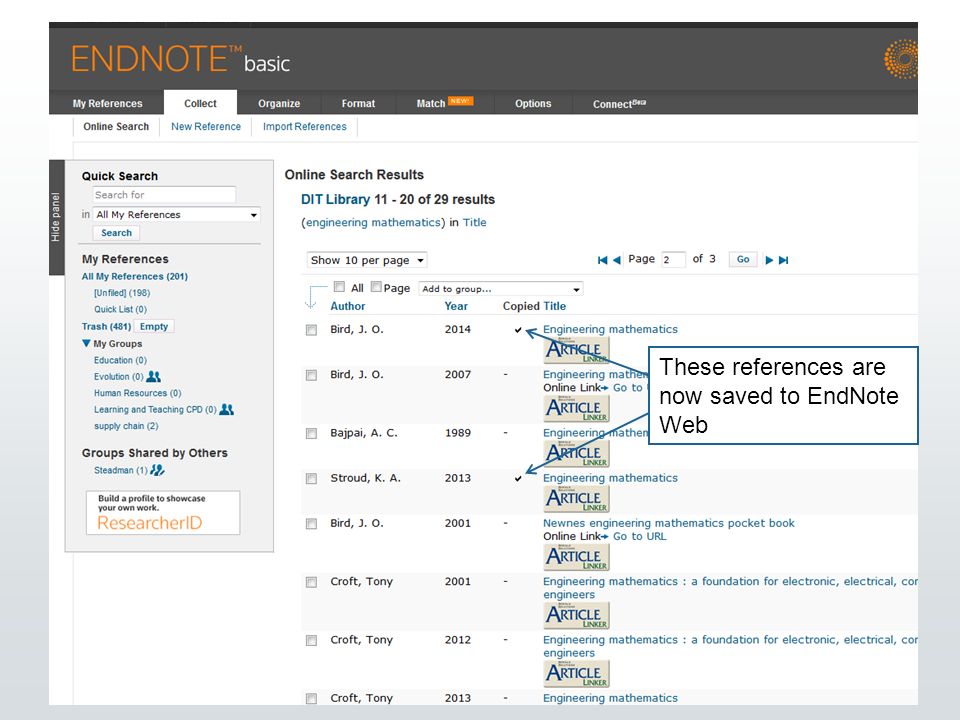Open the Trash (481) link

pyautogui.click(x=107, y=327)
